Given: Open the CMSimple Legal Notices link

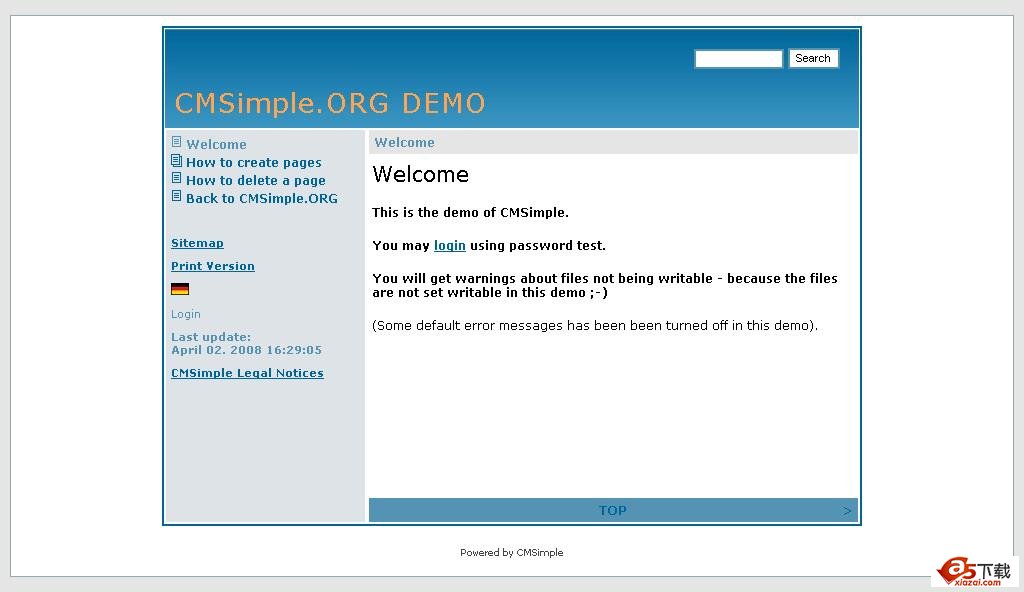Looking at the screenshot, I should click(x=247, y=373).
